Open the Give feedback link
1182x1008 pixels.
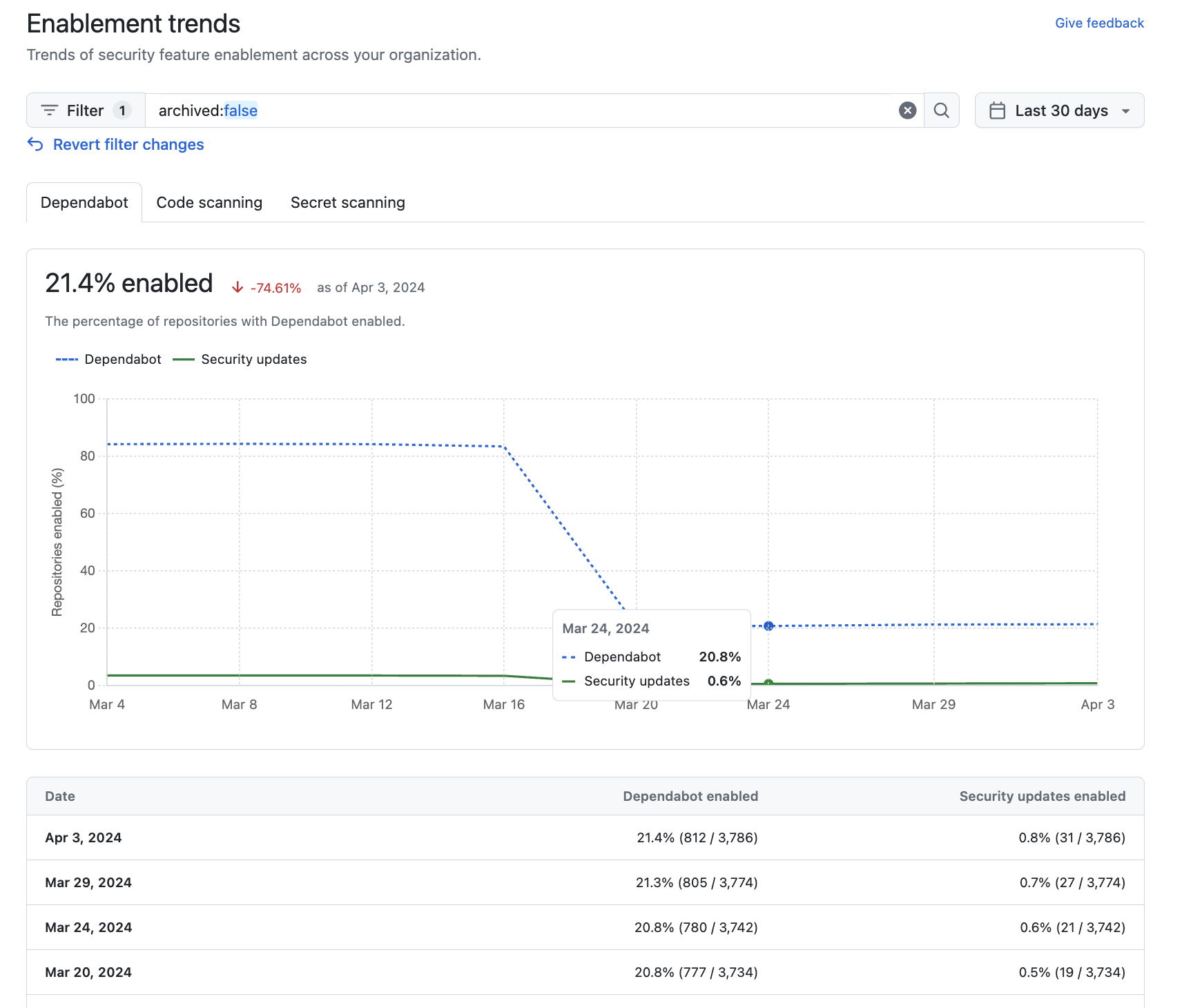coord(1099,22)
